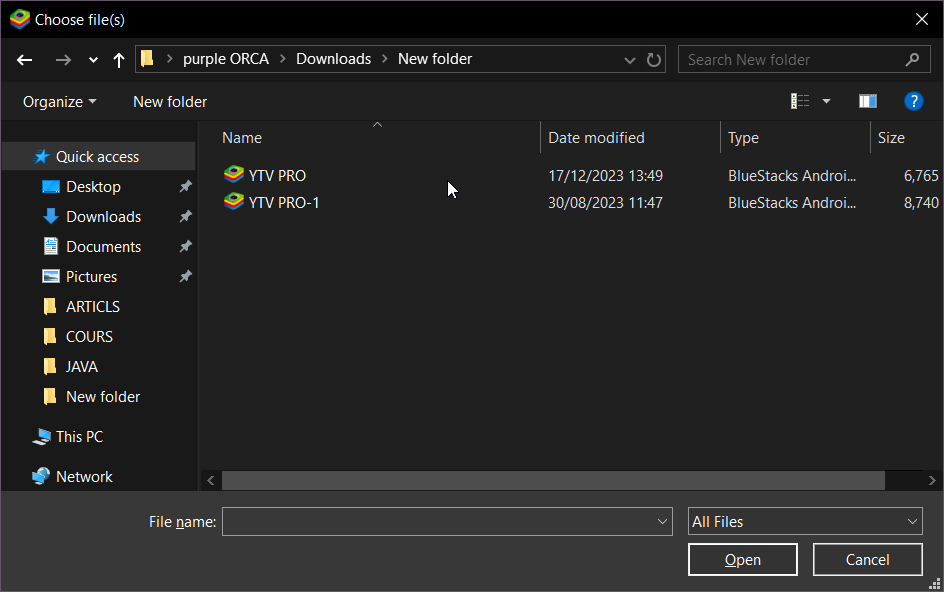This screenshot has height=592, width=944.
Task: Expand chevron after purple ORCA breadcrumb
Action: coord(282,58)
